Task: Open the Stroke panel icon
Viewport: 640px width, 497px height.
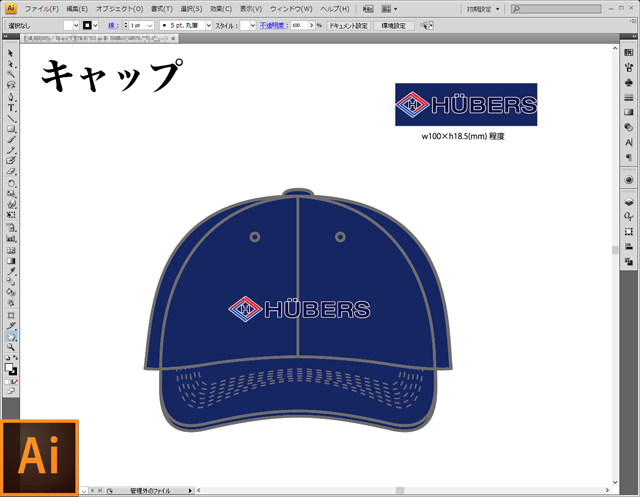Action: tap(629, 98)
